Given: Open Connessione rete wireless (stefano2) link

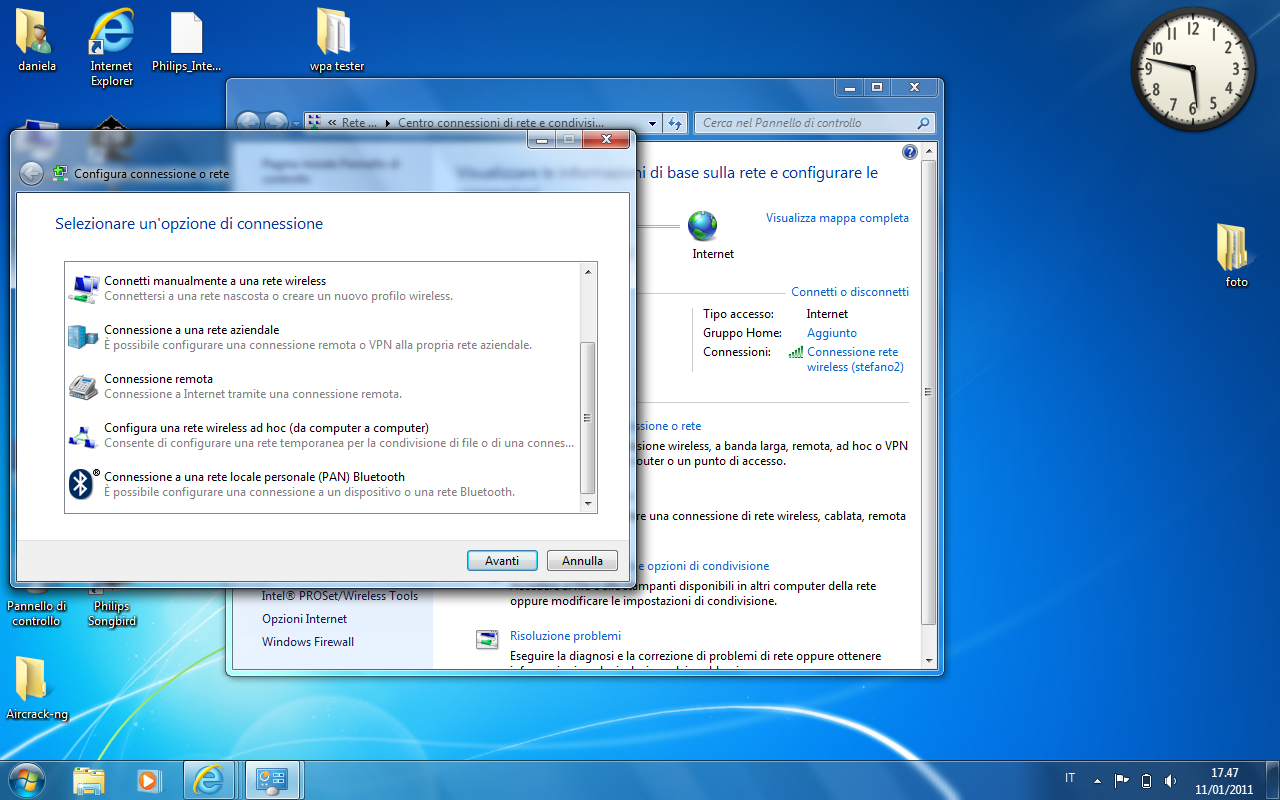Looking at the screenshot, I should [x=855, y=360].
